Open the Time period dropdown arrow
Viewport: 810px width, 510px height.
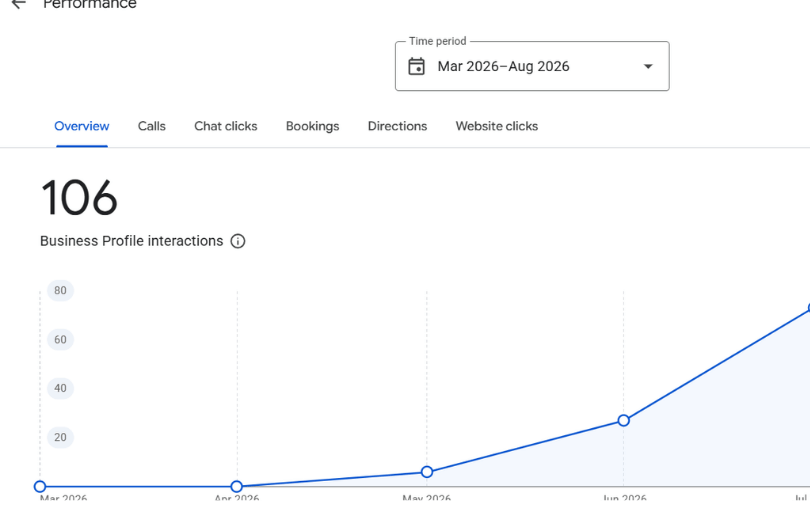[x=648, y=66]
